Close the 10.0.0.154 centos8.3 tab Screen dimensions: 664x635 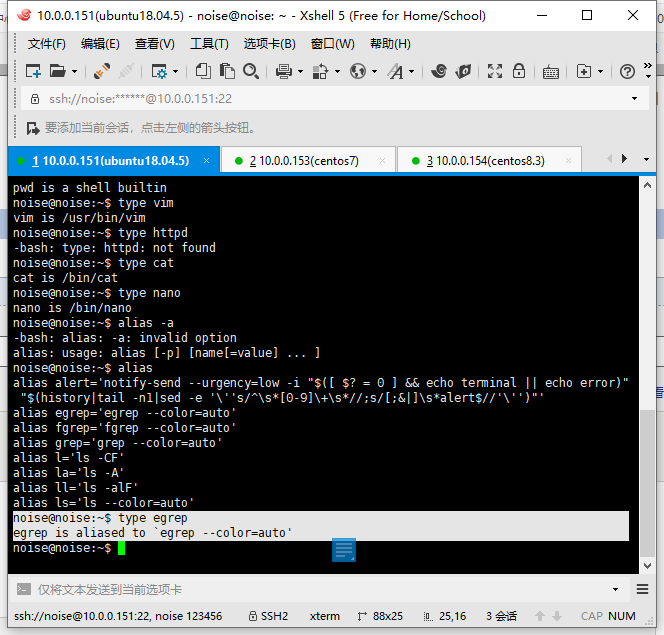click(568, 160)
